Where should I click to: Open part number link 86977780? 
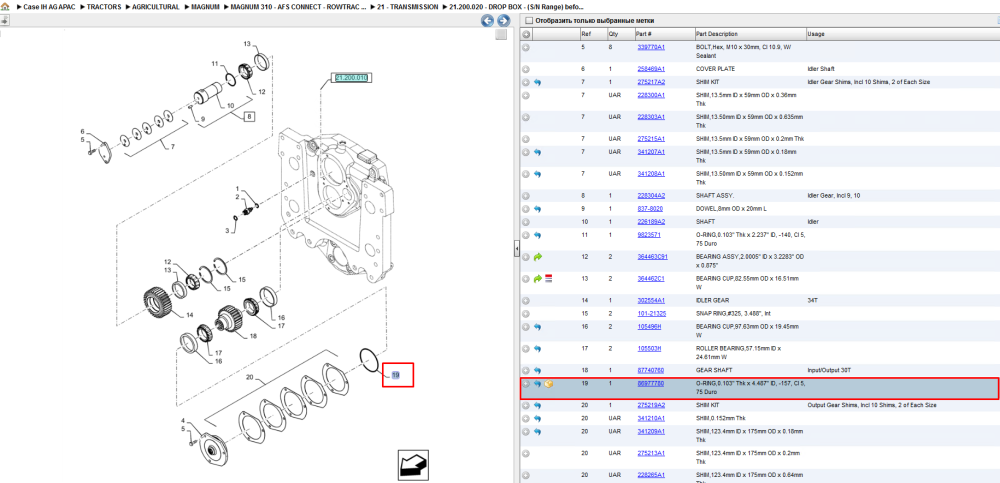tap(651, 383)
